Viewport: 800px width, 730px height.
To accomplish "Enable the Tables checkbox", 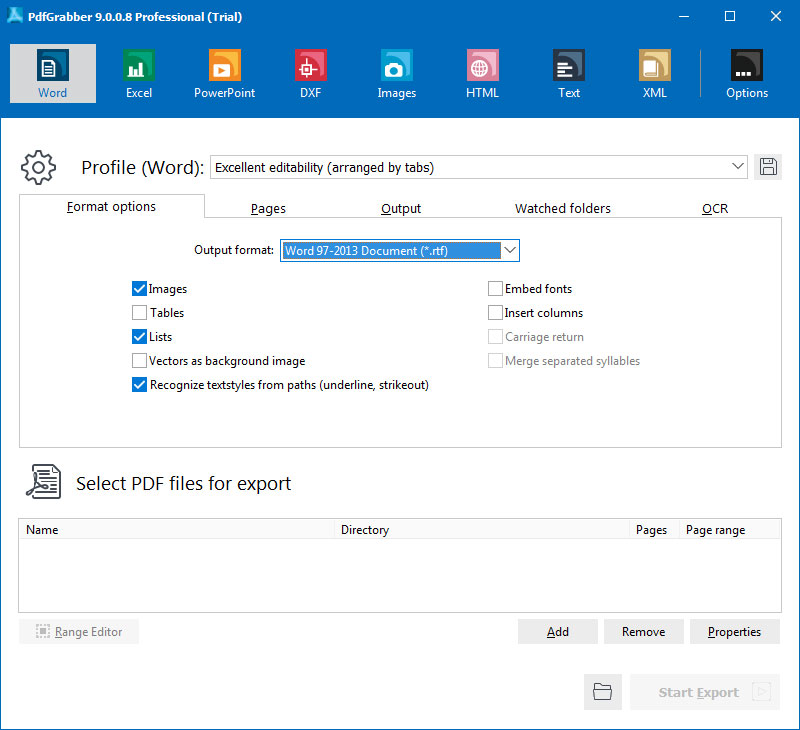I will click(x=139, y=312).
